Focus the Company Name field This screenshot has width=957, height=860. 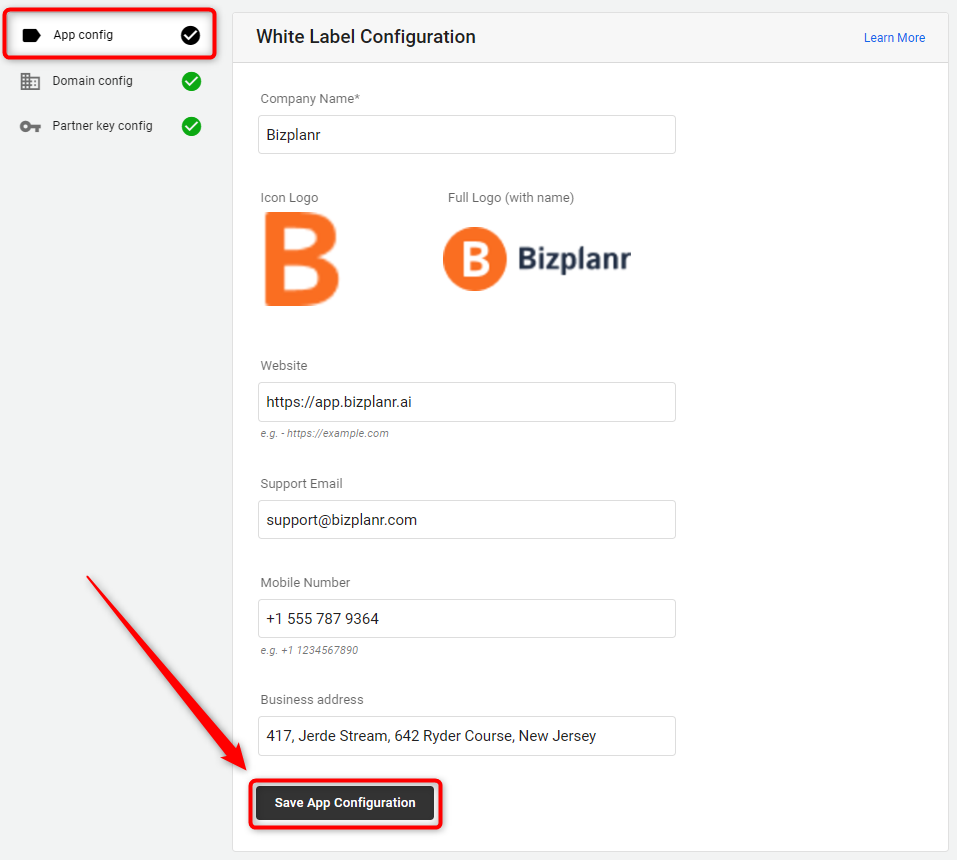coord(467,134)
